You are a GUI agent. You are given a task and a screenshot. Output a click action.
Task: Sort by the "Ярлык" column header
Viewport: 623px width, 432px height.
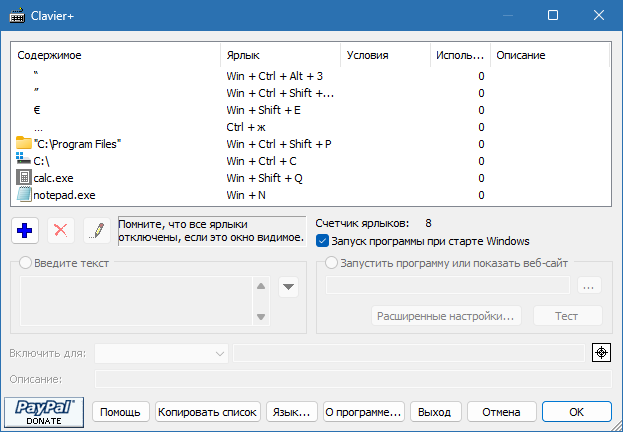(281, 55)
